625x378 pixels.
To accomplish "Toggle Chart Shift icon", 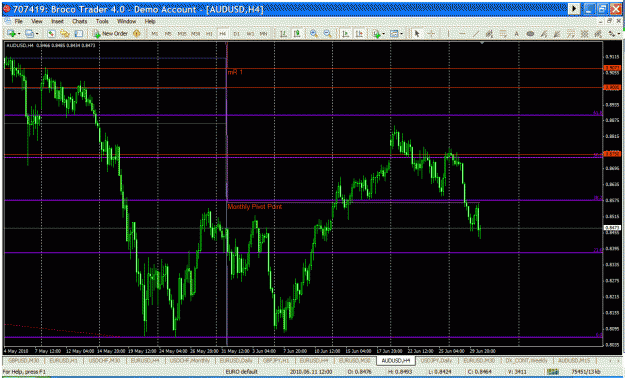I will pos(359,34).
